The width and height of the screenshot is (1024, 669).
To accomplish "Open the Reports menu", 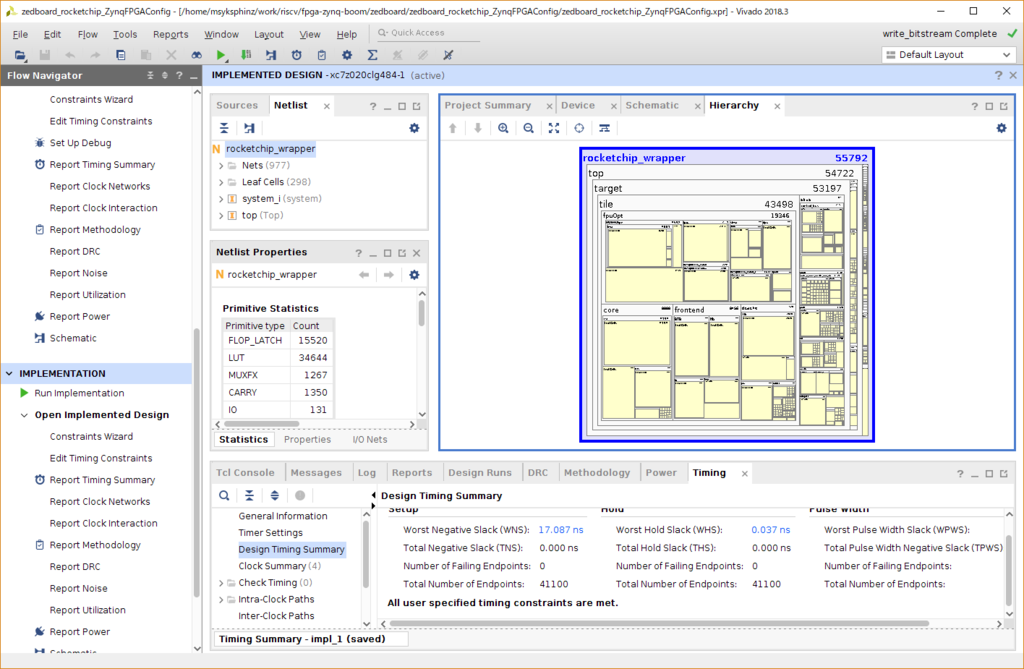I will [170, 34].
